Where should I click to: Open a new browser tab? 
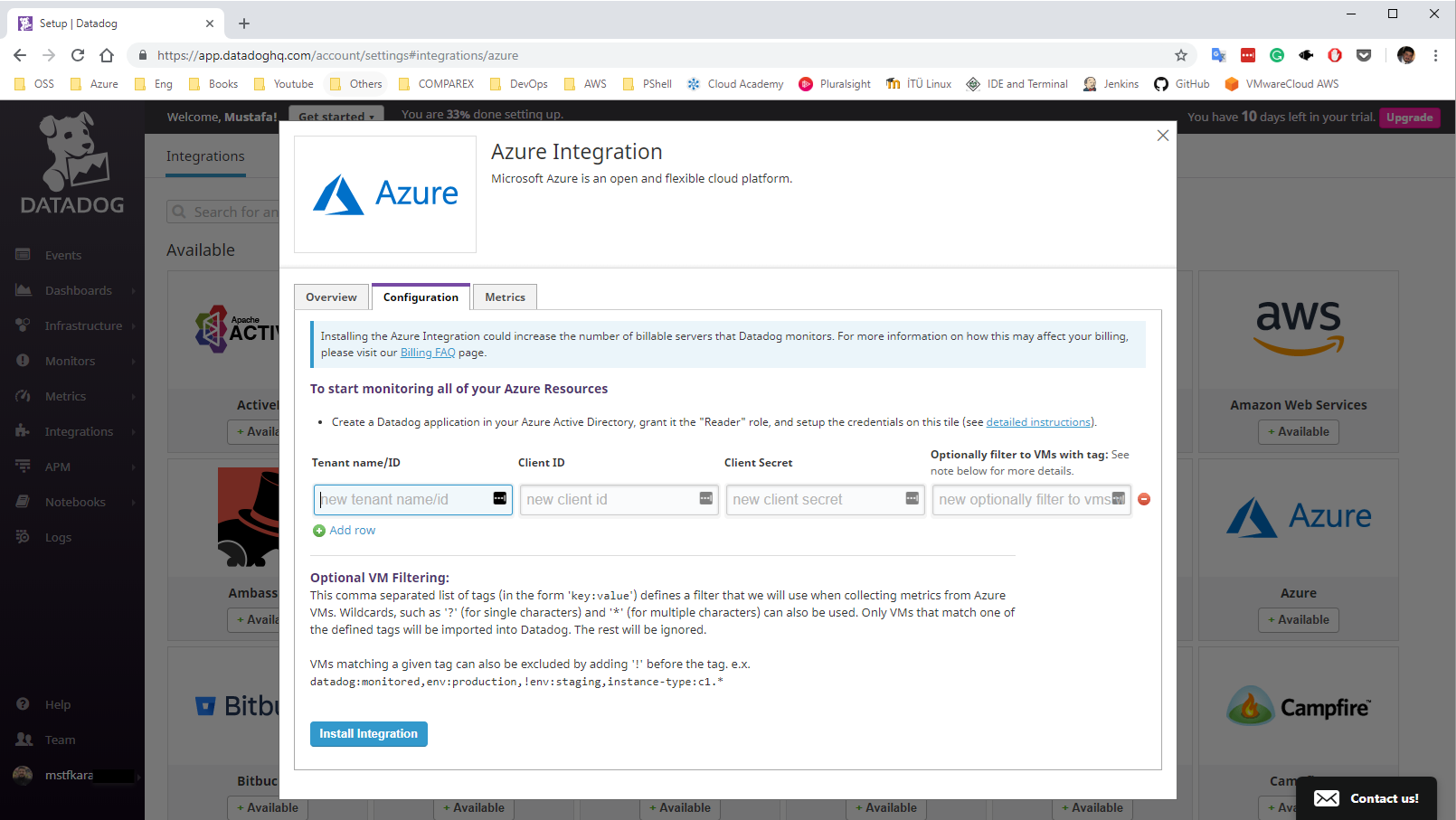click(244, 24)
